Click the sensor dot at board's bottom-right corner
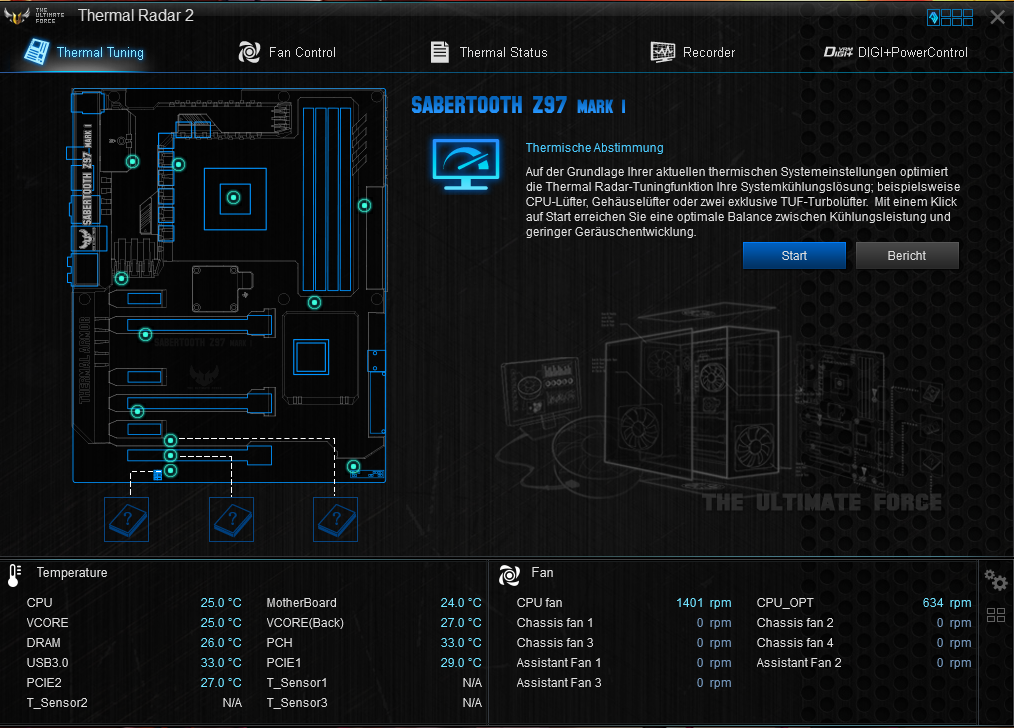The width and height of the screenshot is (1014, 728). 353,466
